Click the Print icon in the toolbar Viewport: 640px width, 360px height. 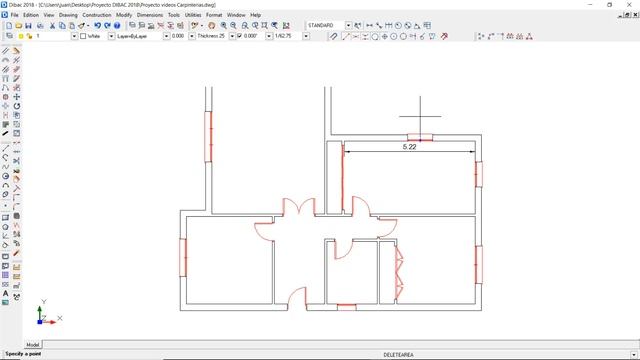click(x=40, y=25)
